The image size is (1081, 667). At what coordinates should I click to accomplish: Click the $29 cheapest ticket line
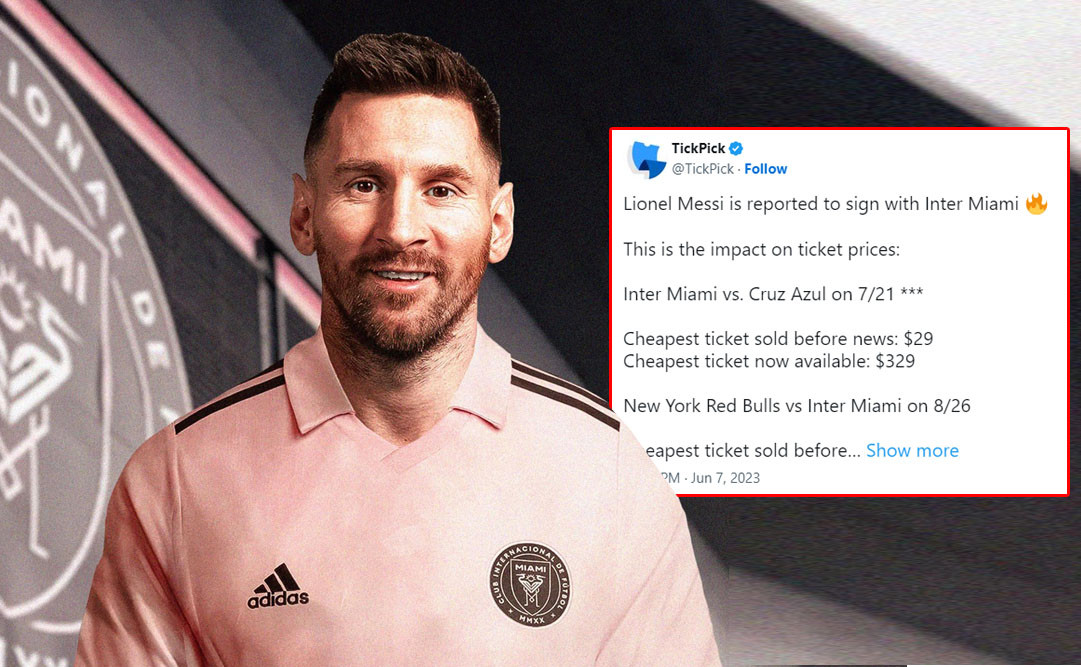778,339
